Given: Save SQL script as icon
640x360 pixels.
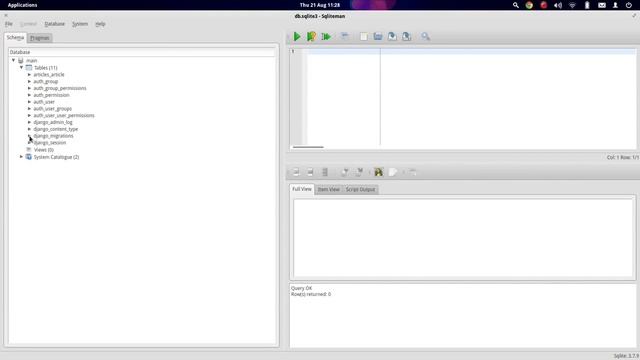Looking at the screenshot, I should 407,37.
